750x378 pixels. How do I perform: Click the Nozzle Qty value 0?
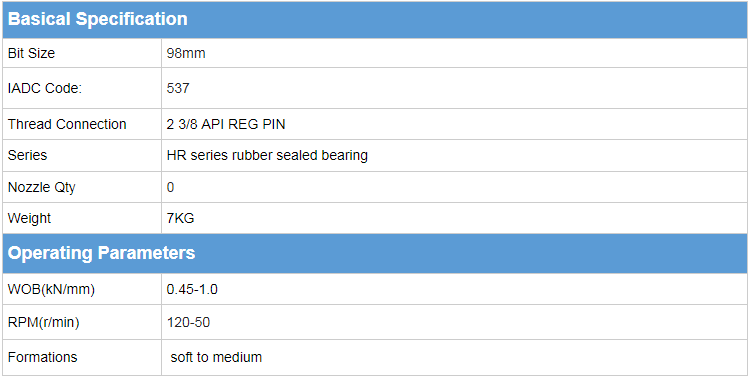[170, 187]
